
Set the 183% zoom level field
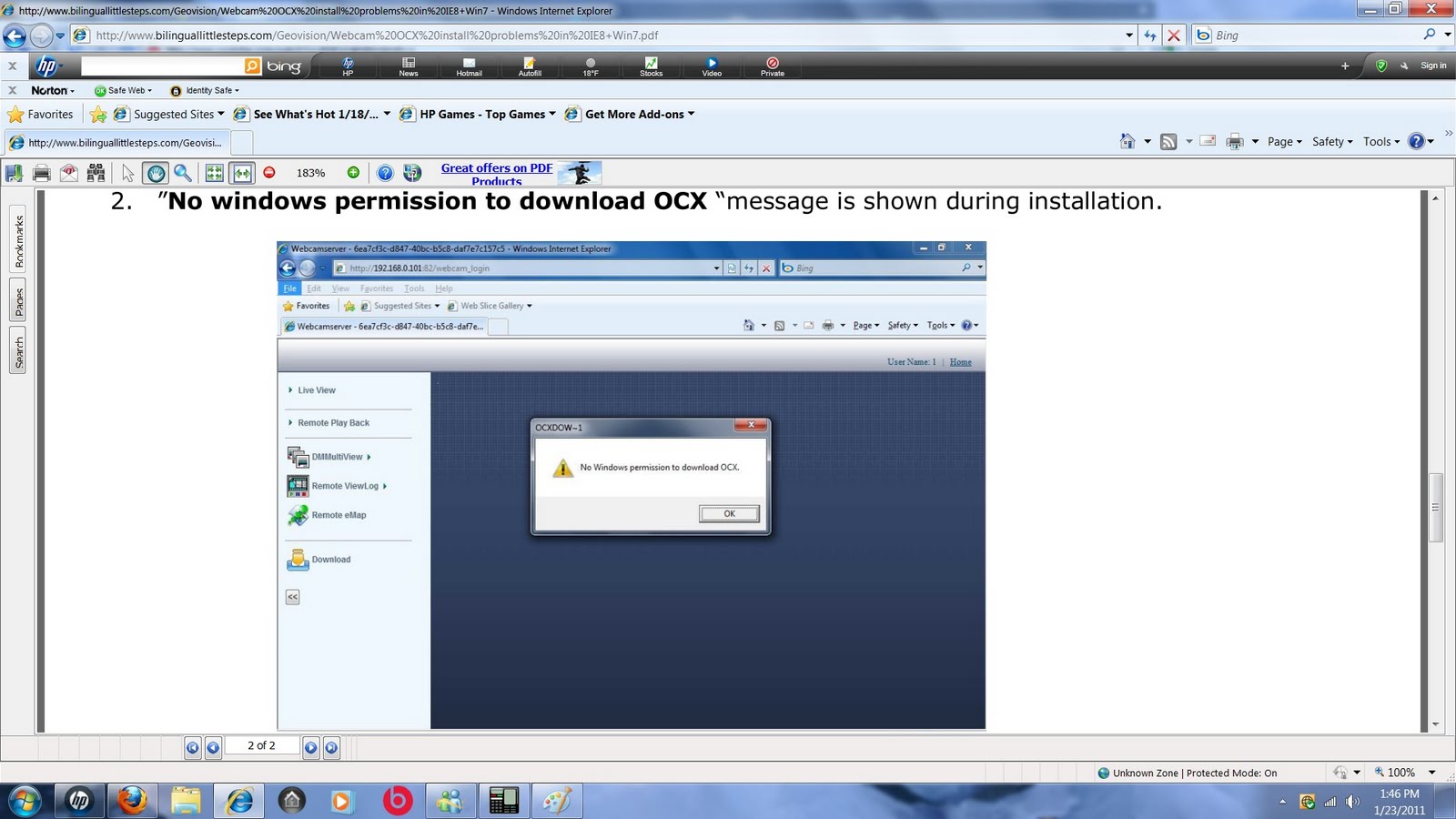310,173
